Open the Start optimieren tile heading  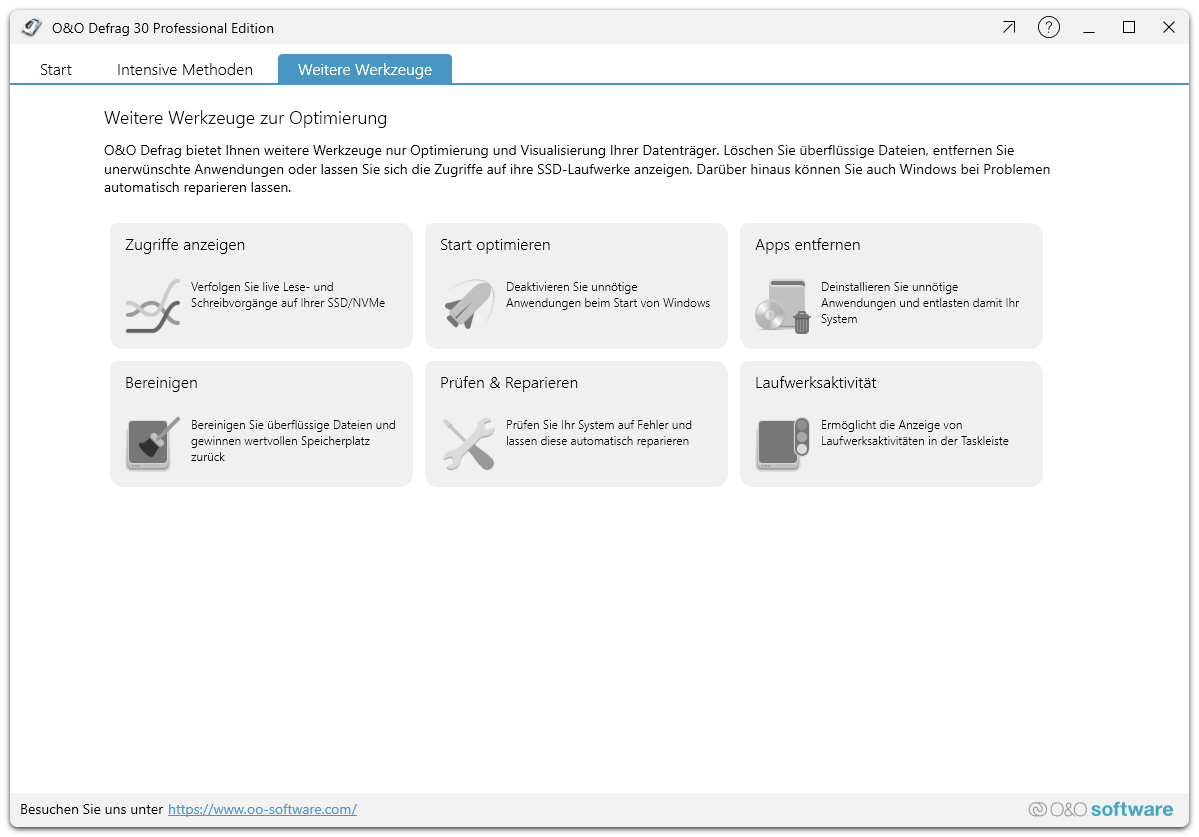495,245
